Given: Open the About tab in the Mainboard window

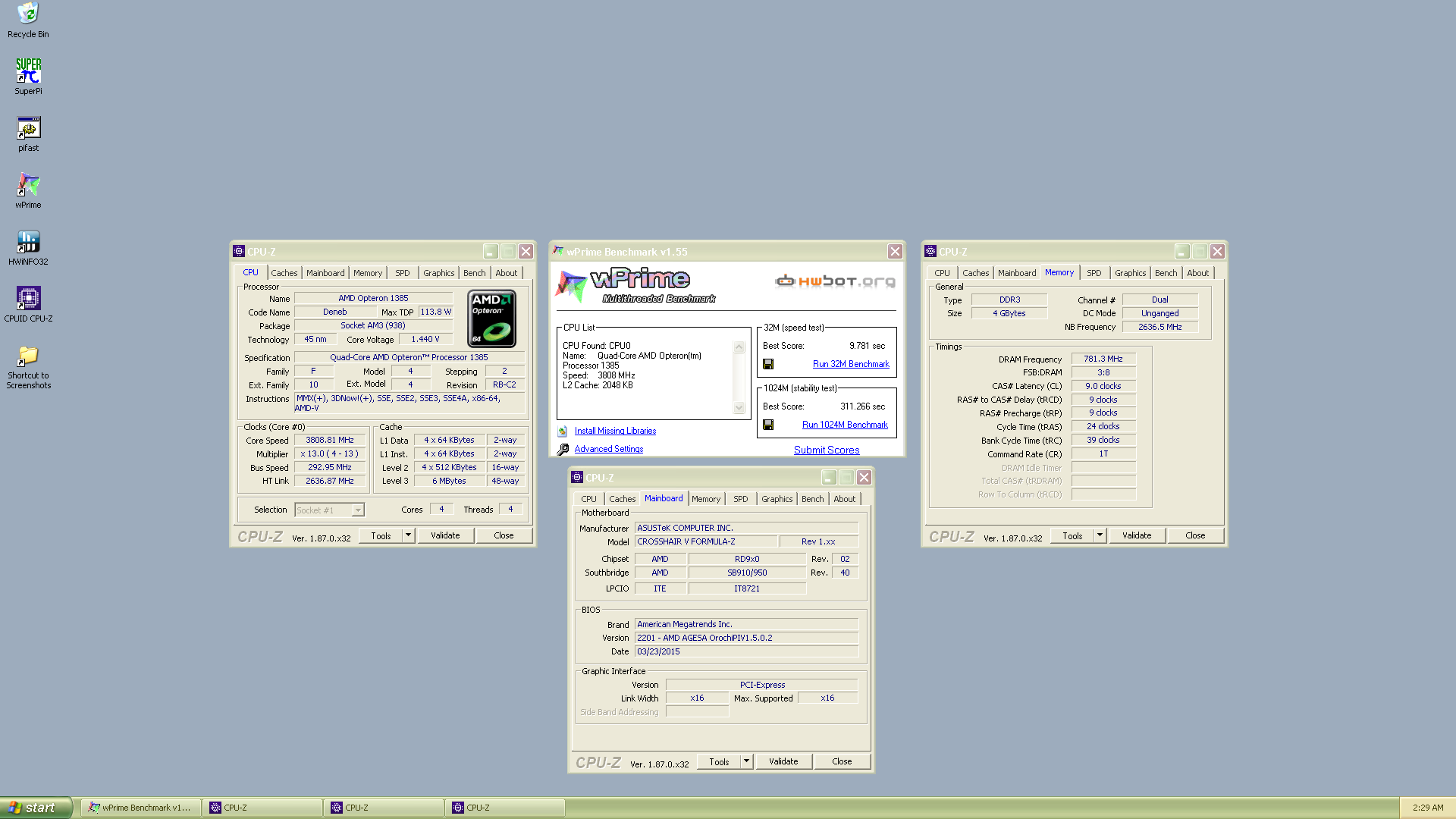Looking at the screenshot, I should tap(844, 499).
